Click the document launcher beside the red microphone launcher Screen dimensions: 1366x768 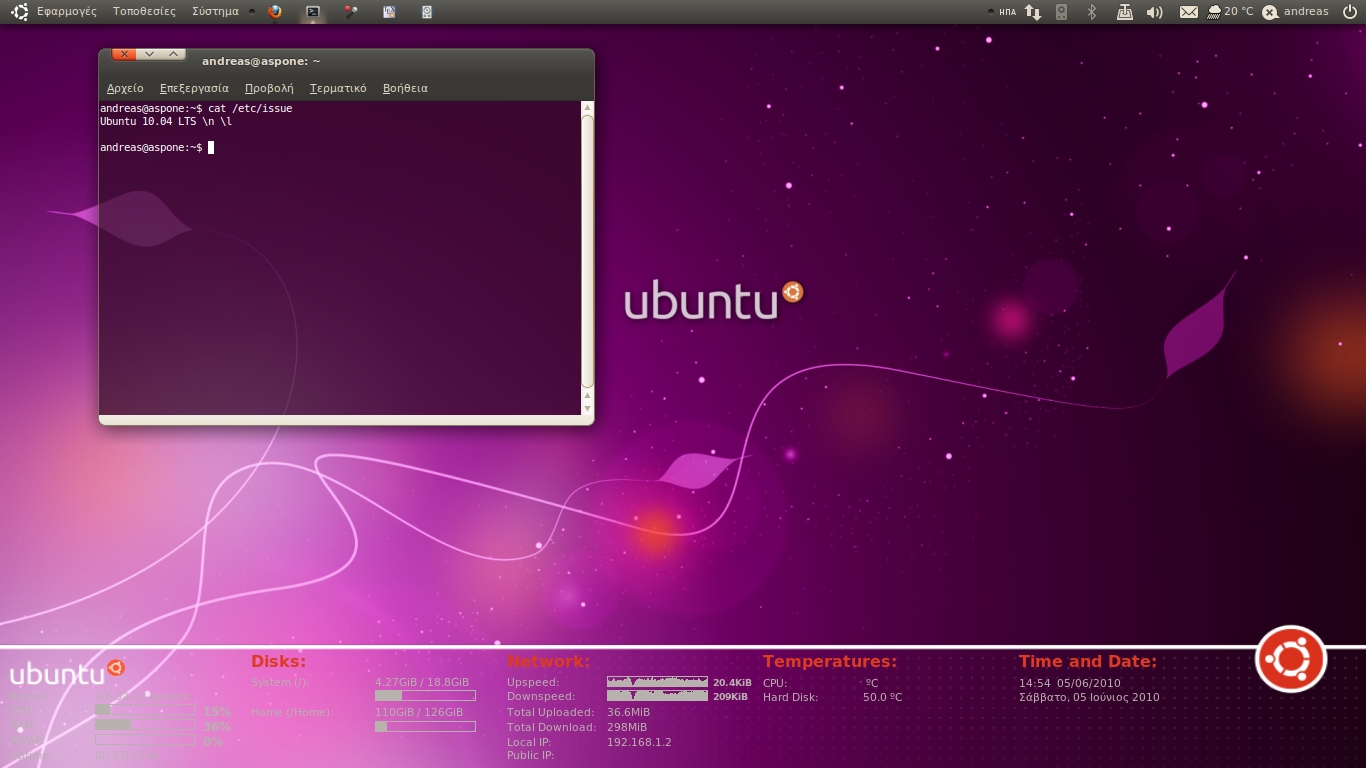coord(389,12)
